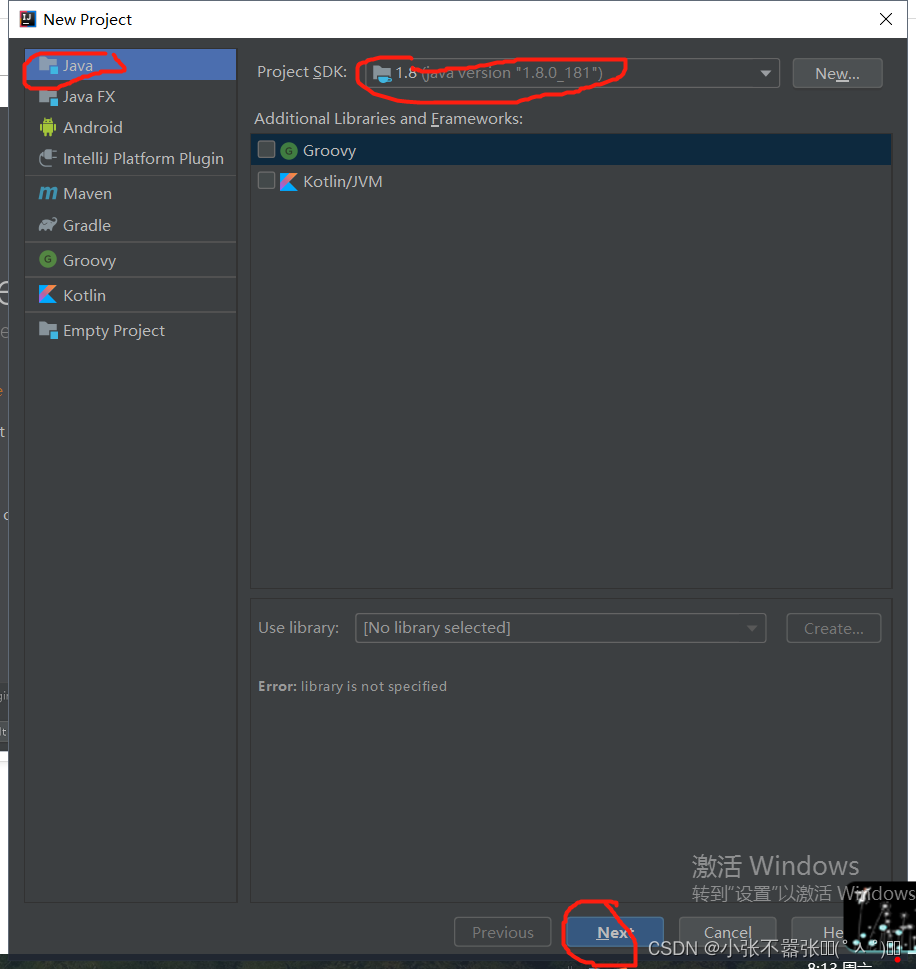The height and width of the screenshot is (969, 916).
Task: Click the 'Additional Libraries and Frameworks' label
Action: [x=389, y=119]
